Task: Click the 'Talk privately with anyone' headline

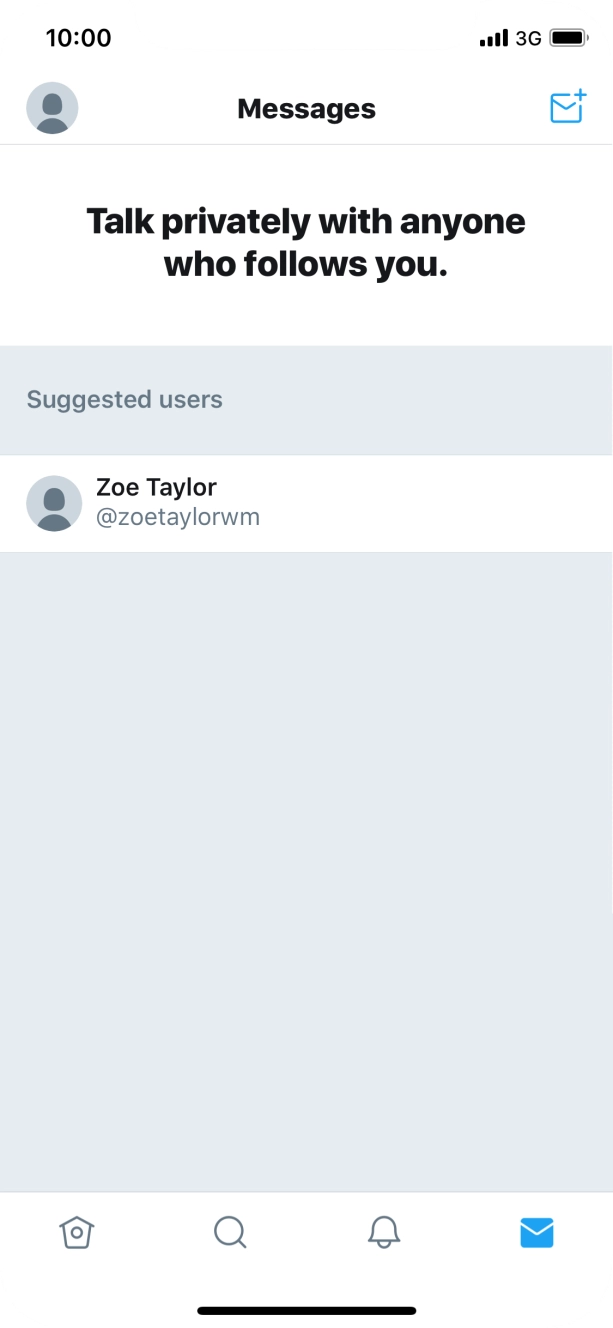Action: tap(306, 221)
